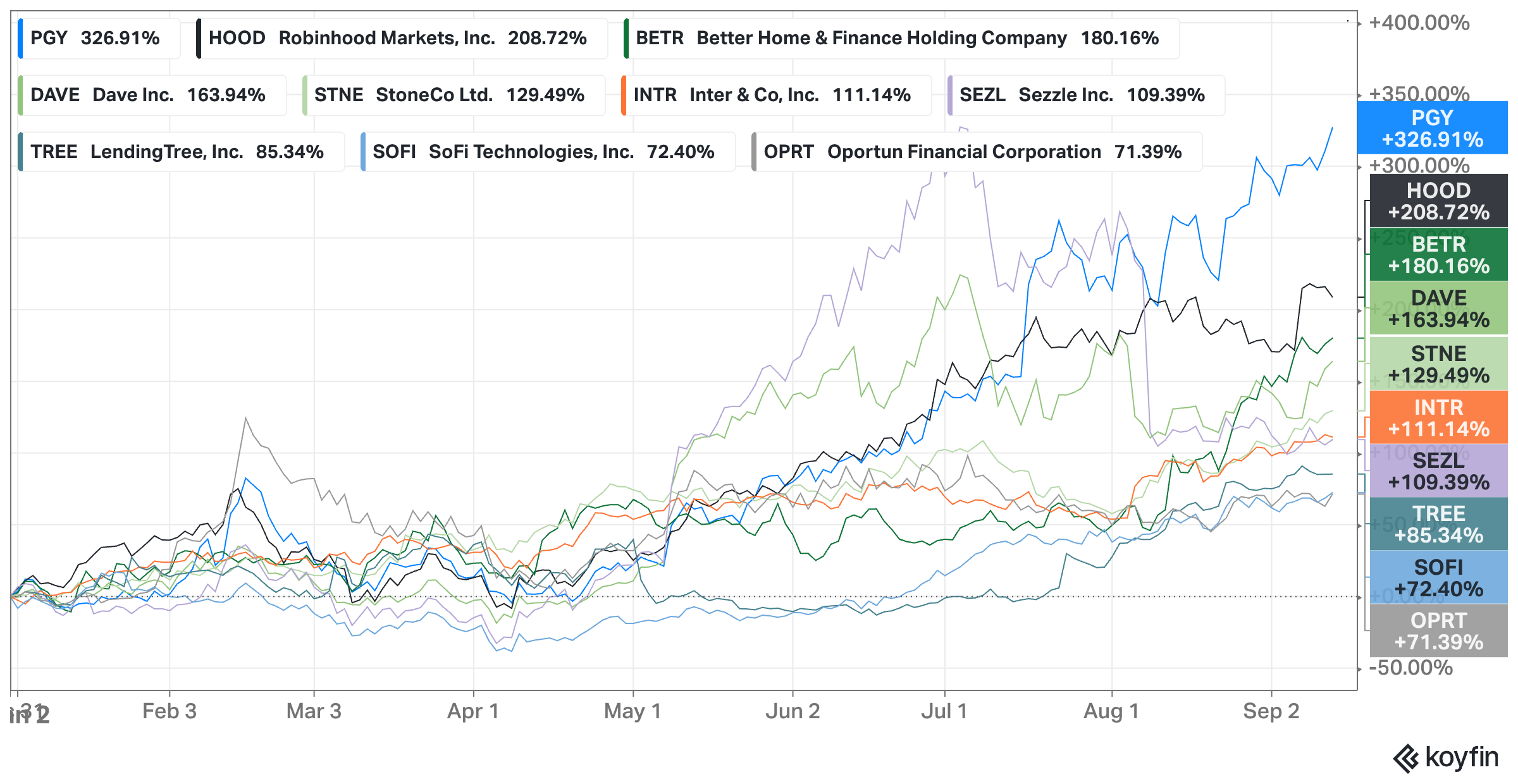Click the HOOD +208.72% axis price tag
The height and width of the screenshot is (784, 1518).
1439,200
